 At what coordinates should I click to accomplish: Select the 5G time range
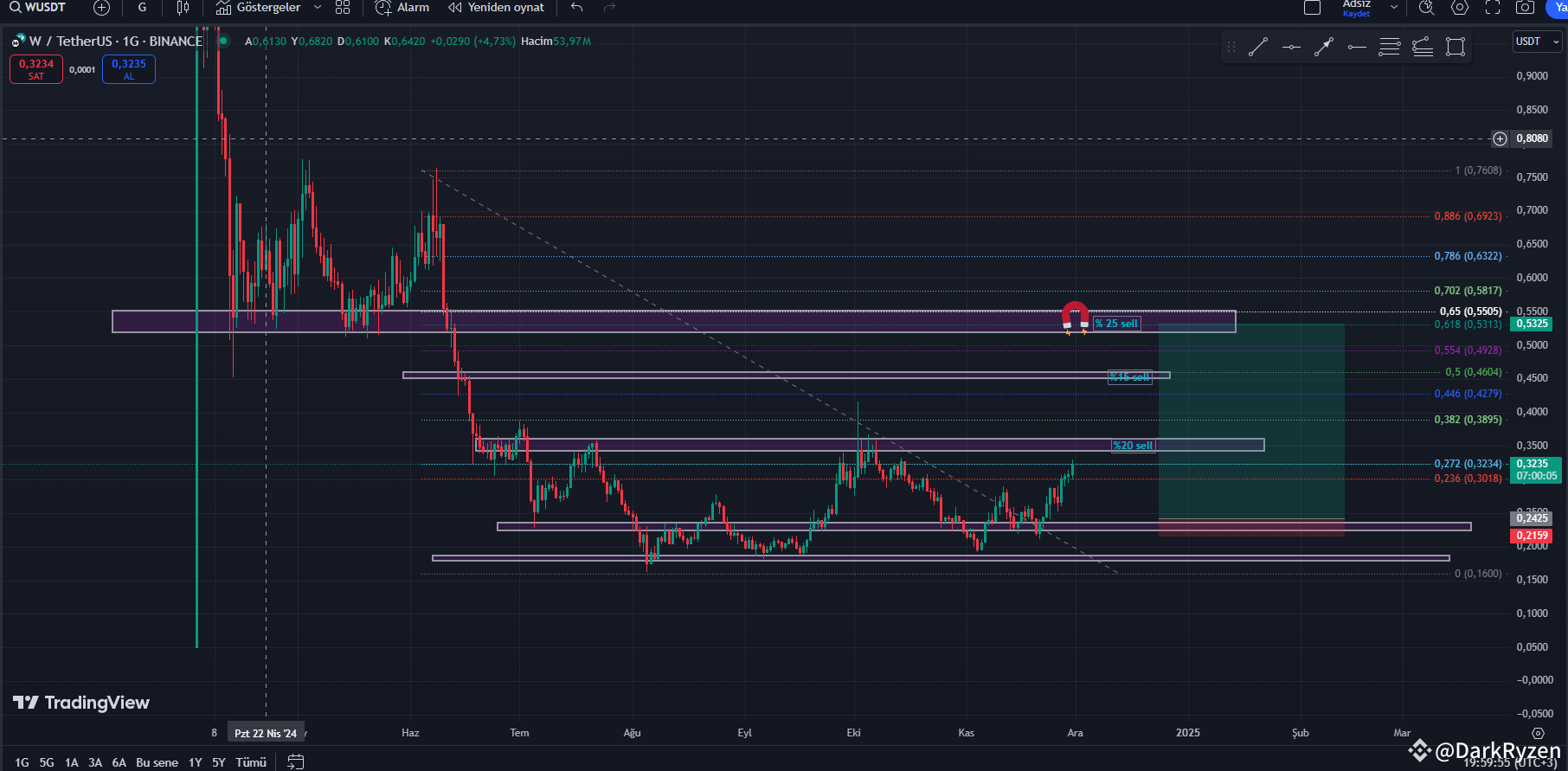[47, 762]
